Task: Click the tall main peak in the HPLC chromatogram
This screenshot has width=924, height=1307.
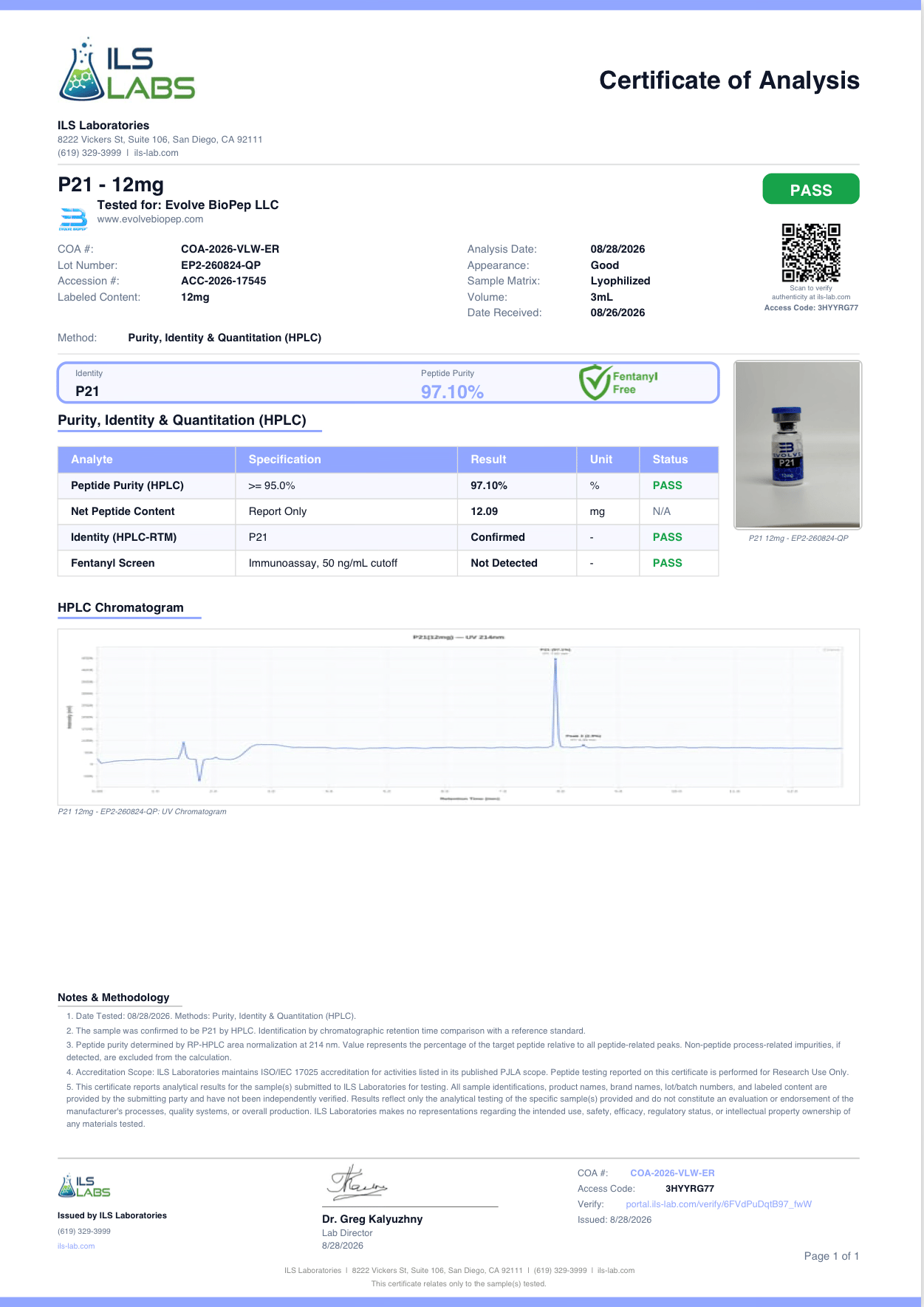Action: point(555,701)
